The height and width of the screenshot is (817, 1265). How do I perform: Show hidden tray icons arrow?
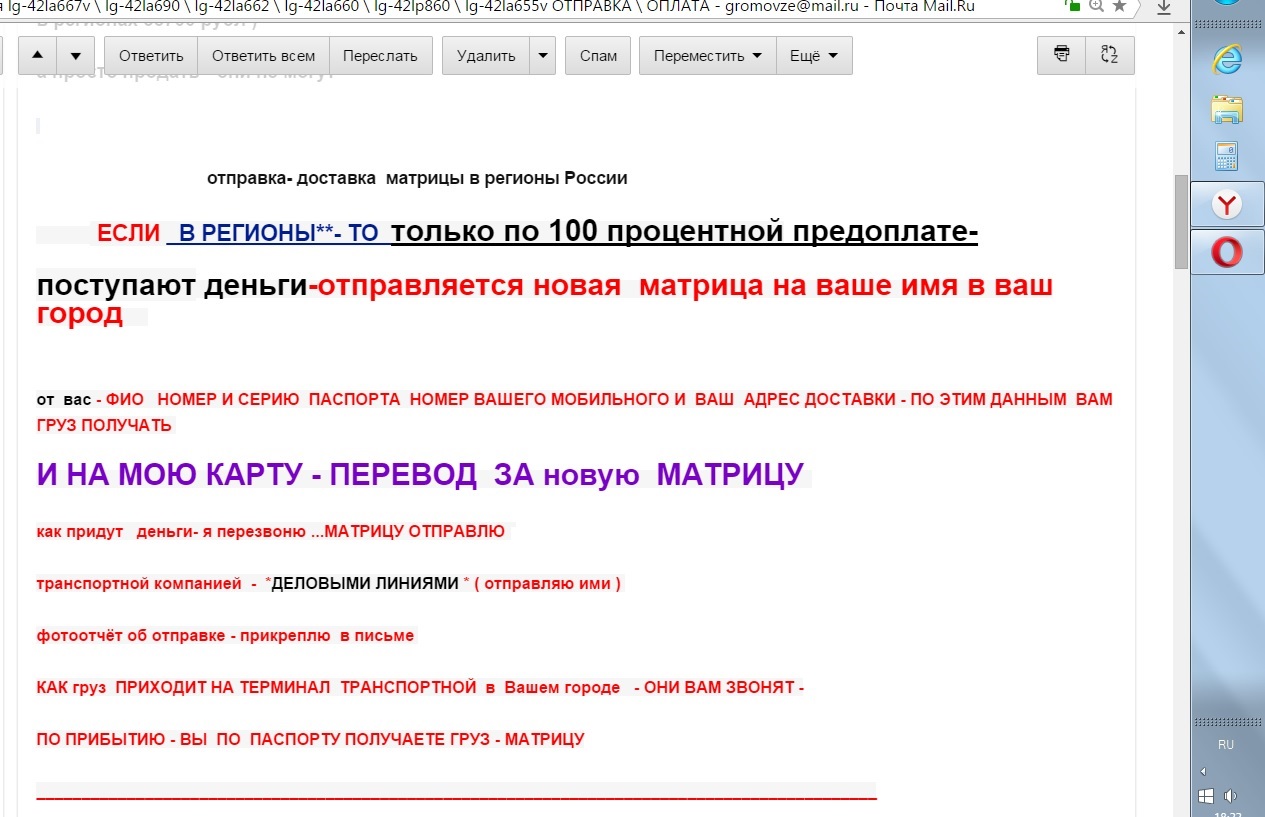1203,771
